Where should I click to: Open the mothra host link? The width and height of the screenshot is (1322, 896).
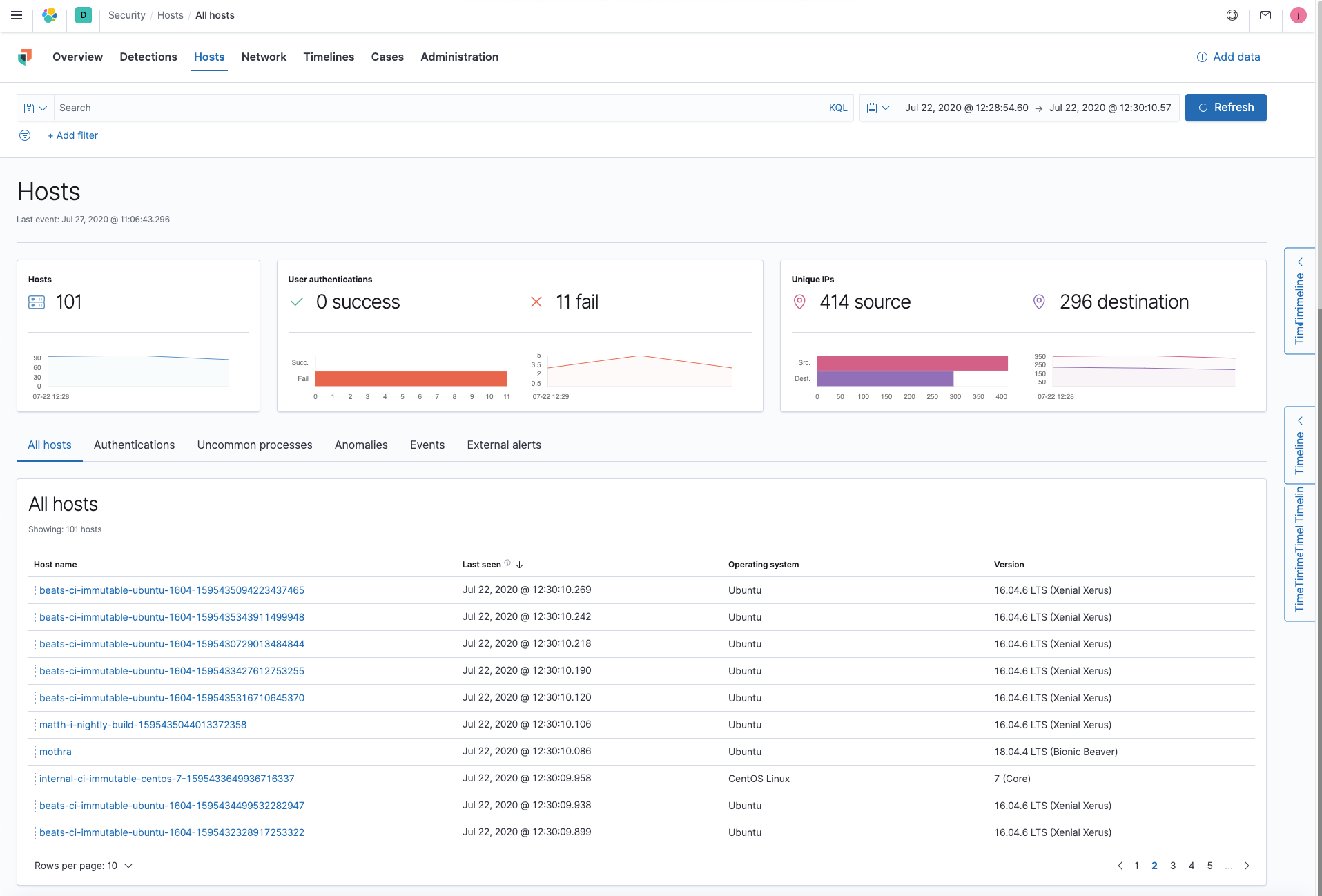tap(55, 752)
